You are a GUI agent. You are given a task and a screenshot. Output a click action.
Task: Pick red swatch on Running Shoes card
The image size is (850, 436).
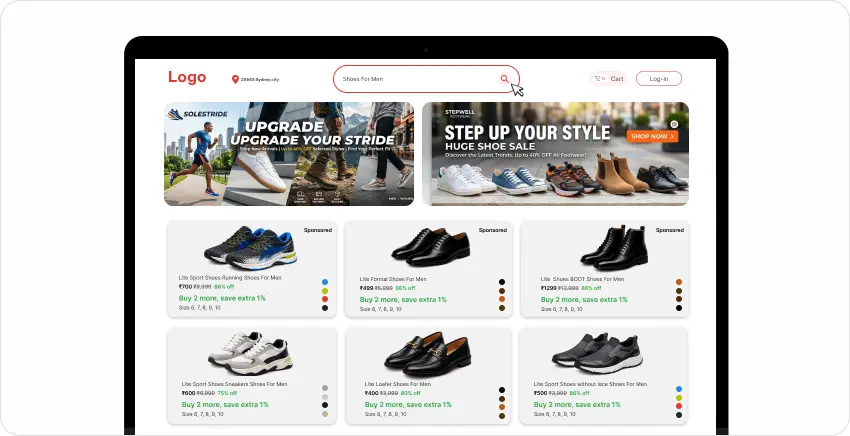325,299
